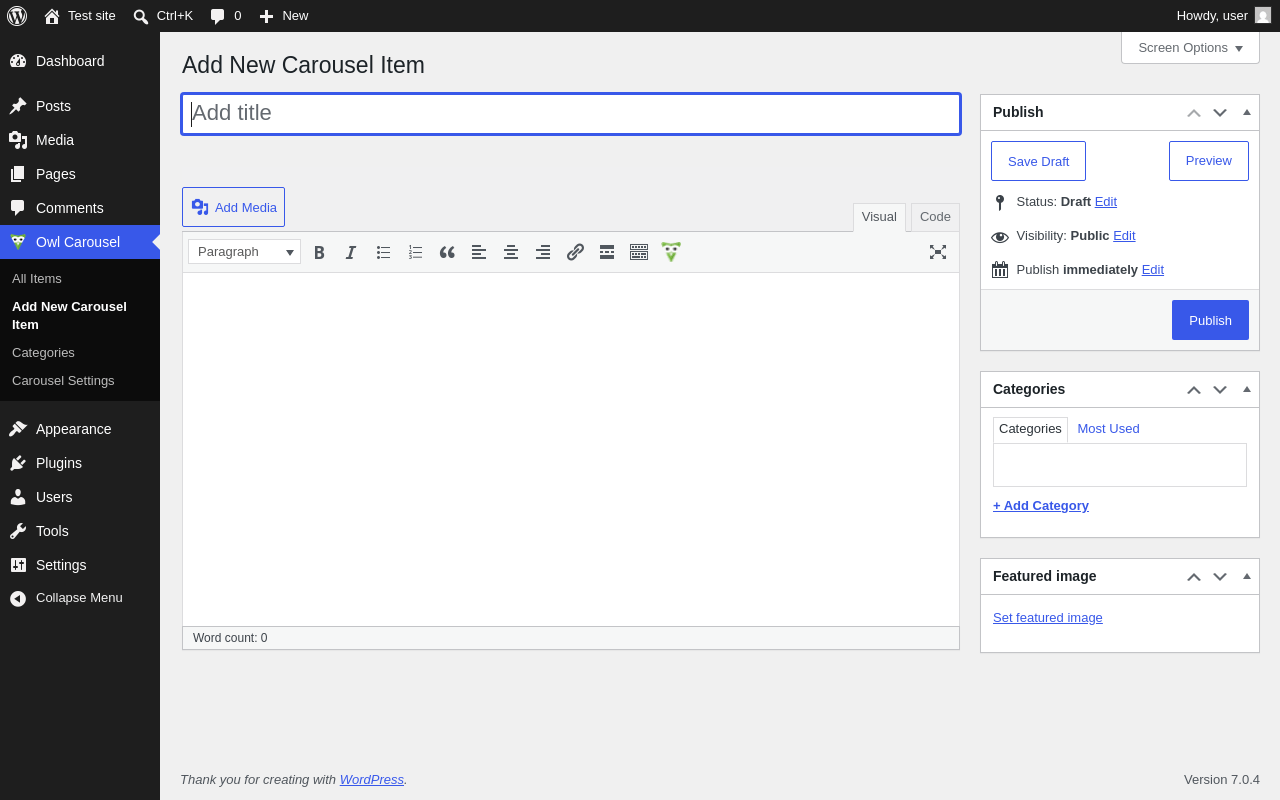Edit the Visibility setting

1124,236
